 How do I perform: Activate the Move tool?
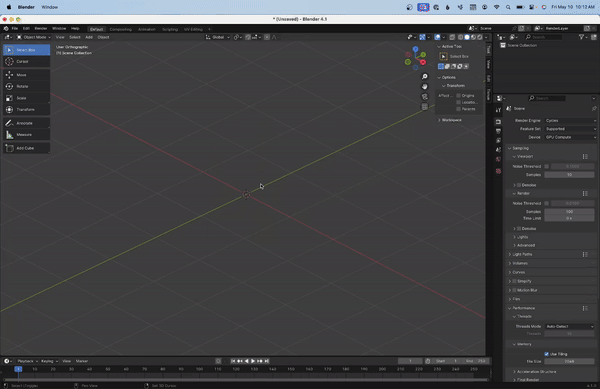coord(26,75)
